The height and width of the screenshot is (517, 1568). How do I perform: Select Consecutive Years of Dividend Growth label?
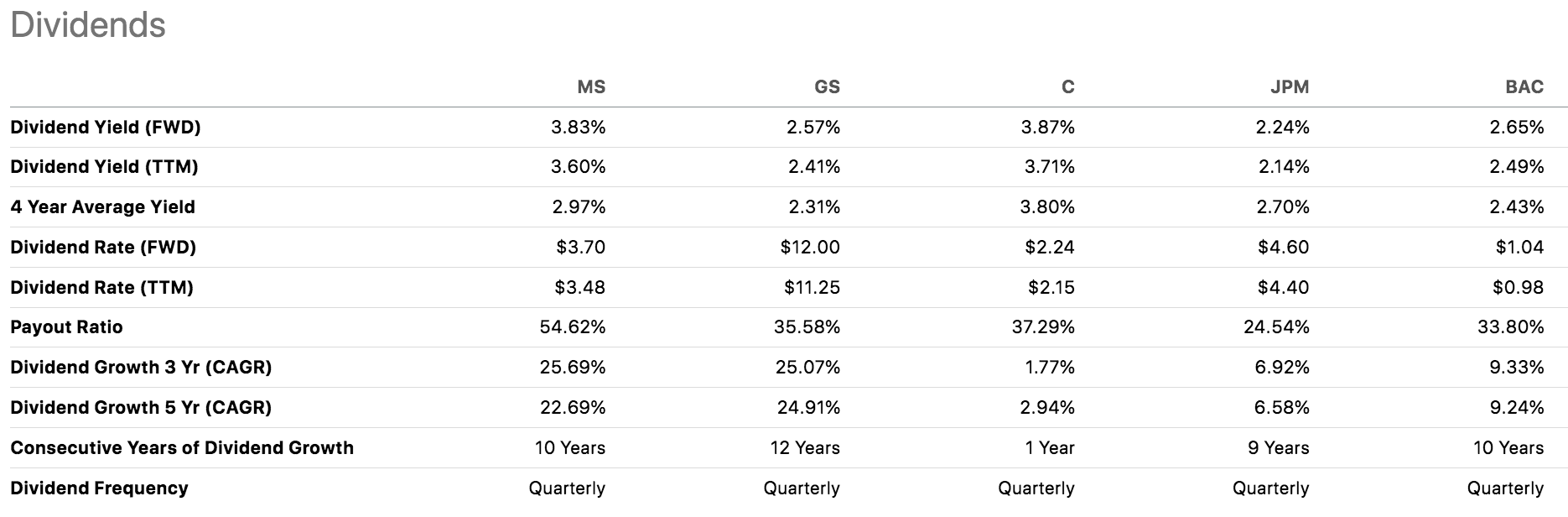point(182,448)
